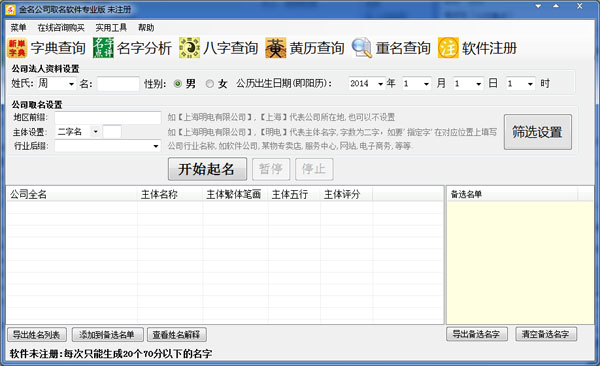Click the 暂停 pause button

click(271, 169)
